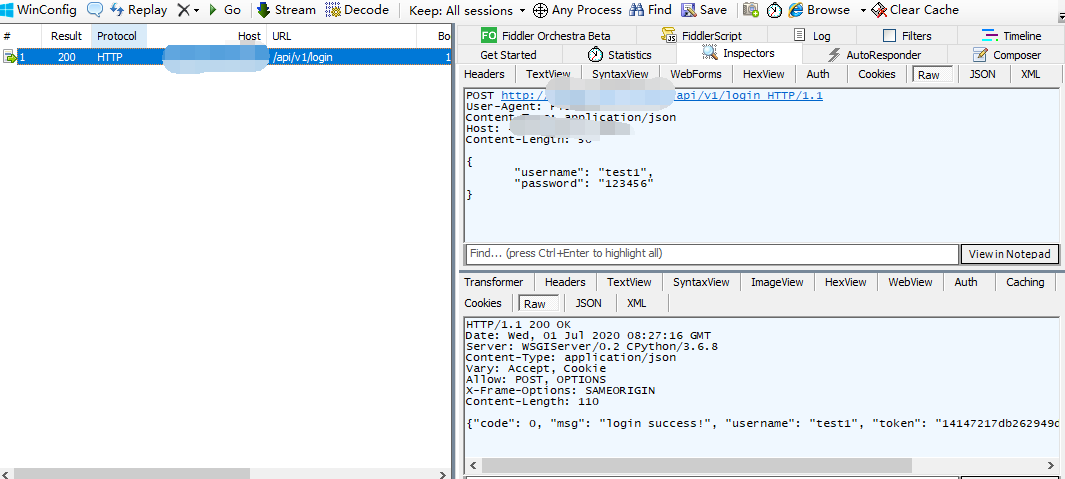Toggle Stream mode in the toolbar
Screen dimensions: 1065x479
coord(285,10)
